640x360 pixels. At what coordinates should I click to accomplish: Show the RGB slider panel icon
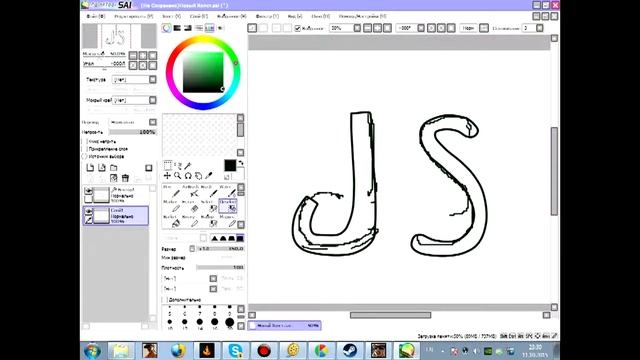tap(177, 28)
